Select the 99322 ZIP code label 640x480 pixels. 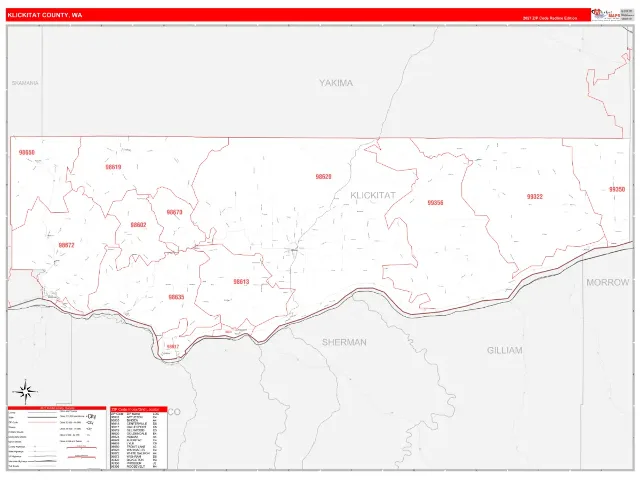535,197
